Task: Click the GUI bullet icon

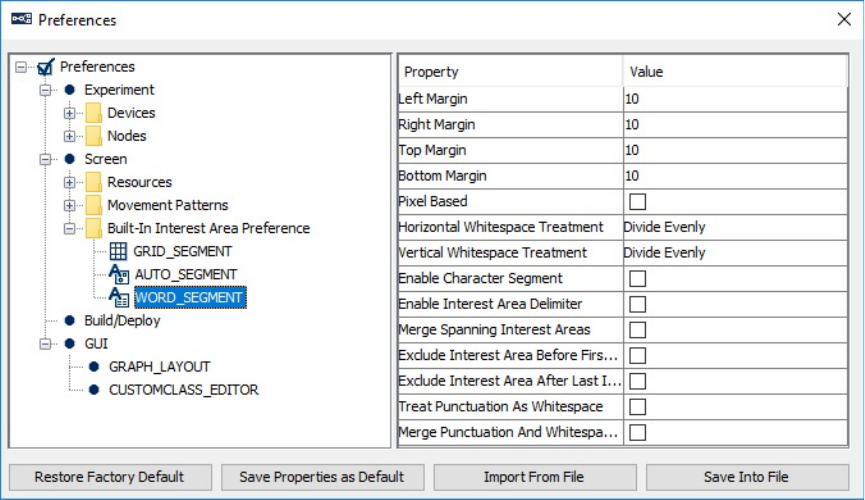Action: click(70, 344)
